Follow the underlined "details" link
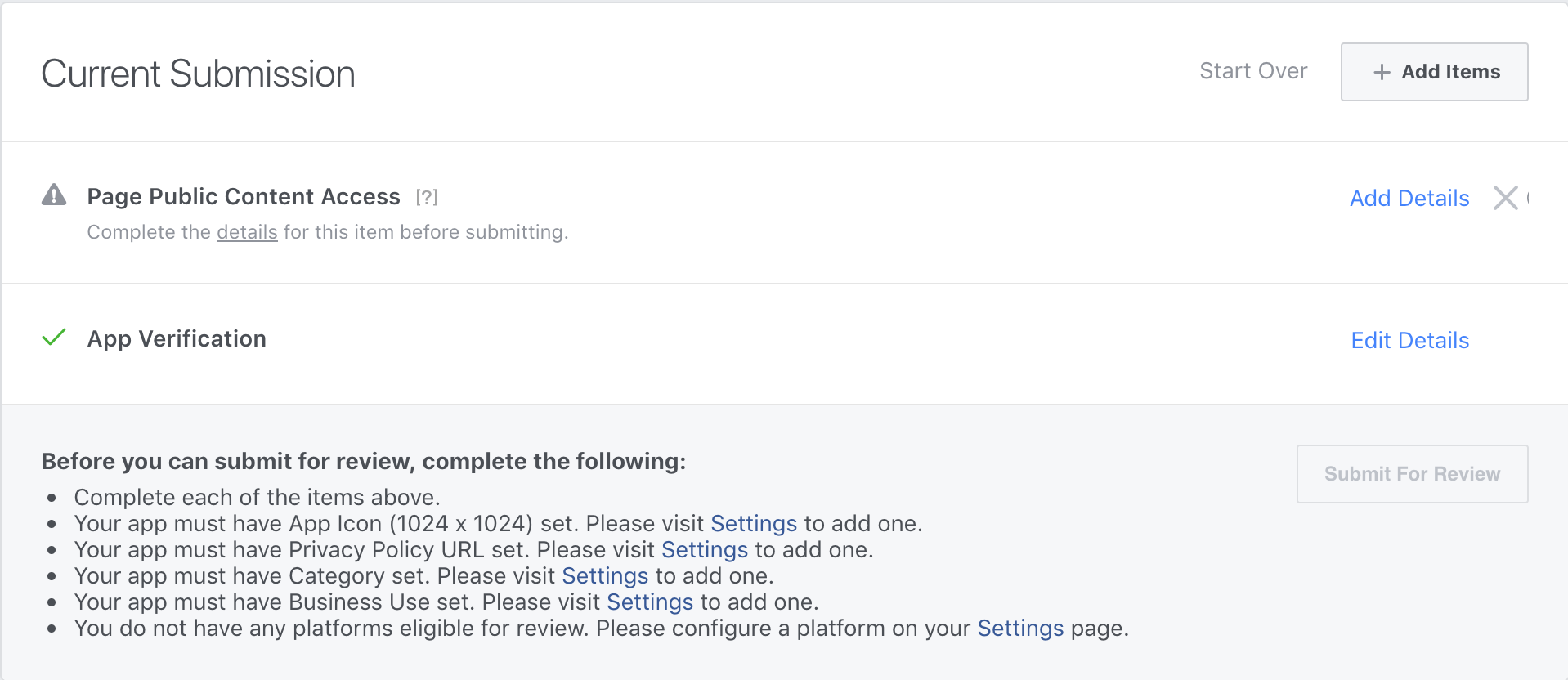1568x680 pixels. 247,232
